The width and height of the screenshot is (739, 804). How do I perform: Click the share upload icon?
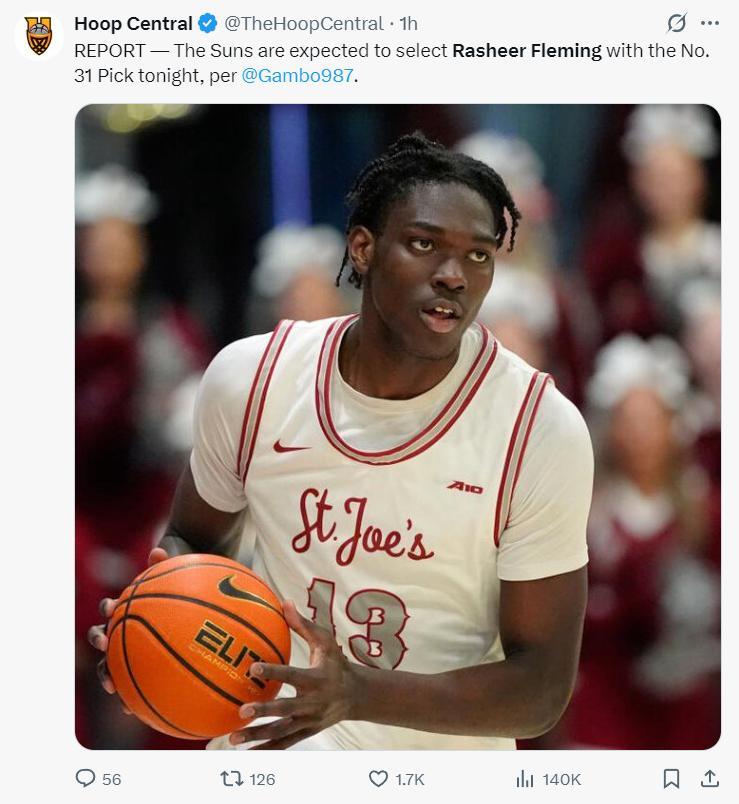[709, 778]
